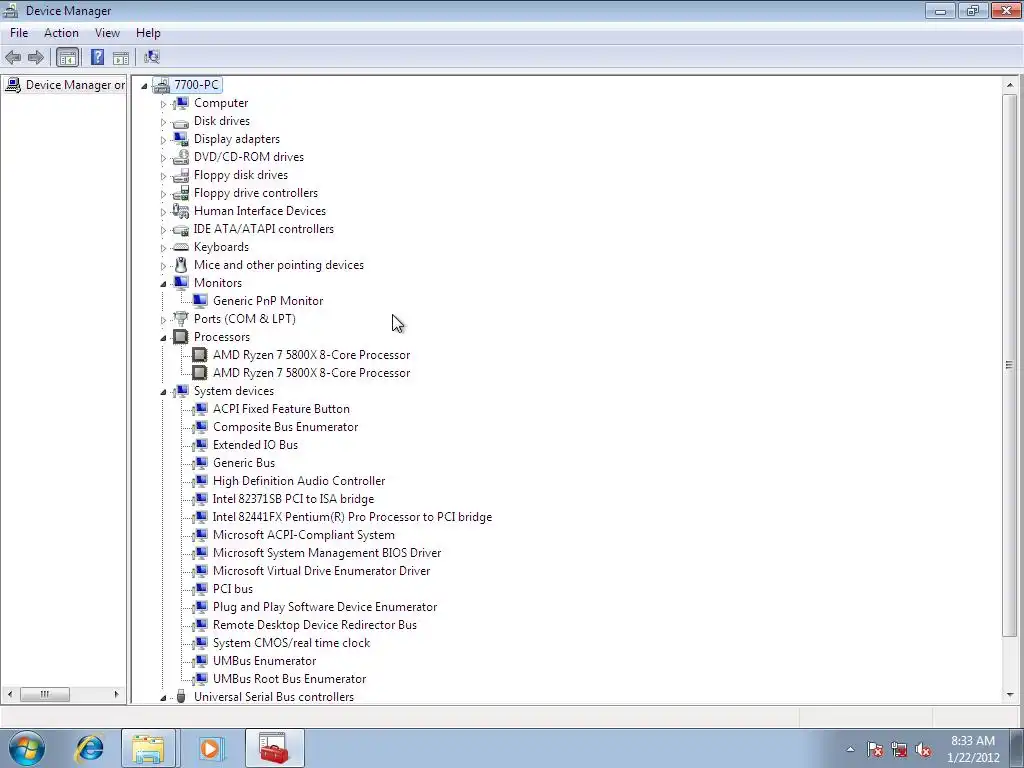
Task: Collapse the System devices category
Action: (163, 392)
